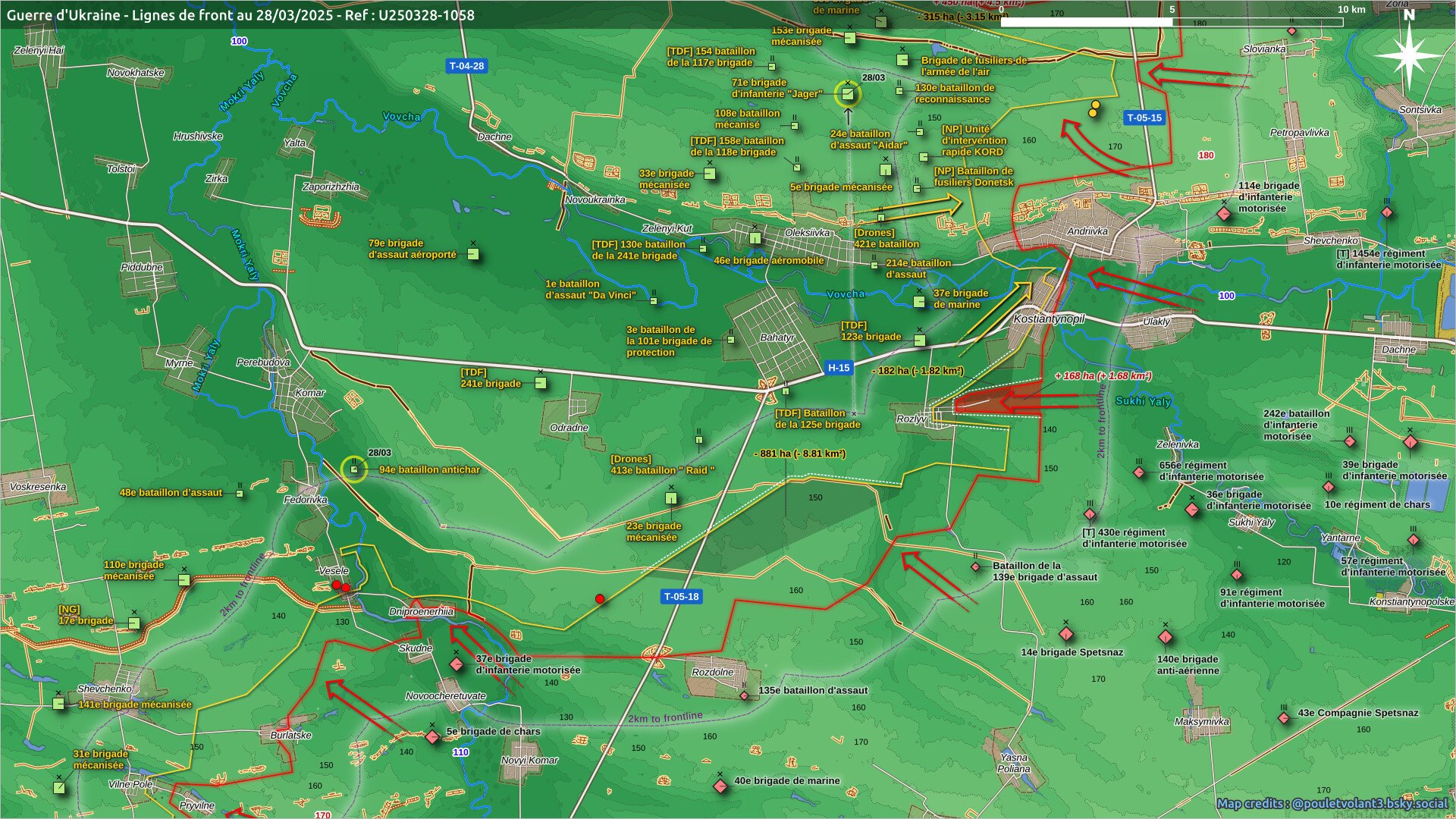Click the - 881 ha area loss label
The width and height of the screenshot is (1456, 819).
[800, 453]
